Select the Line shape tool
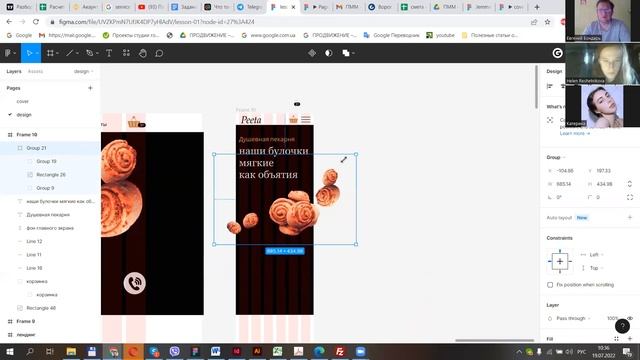 [69, 53]
